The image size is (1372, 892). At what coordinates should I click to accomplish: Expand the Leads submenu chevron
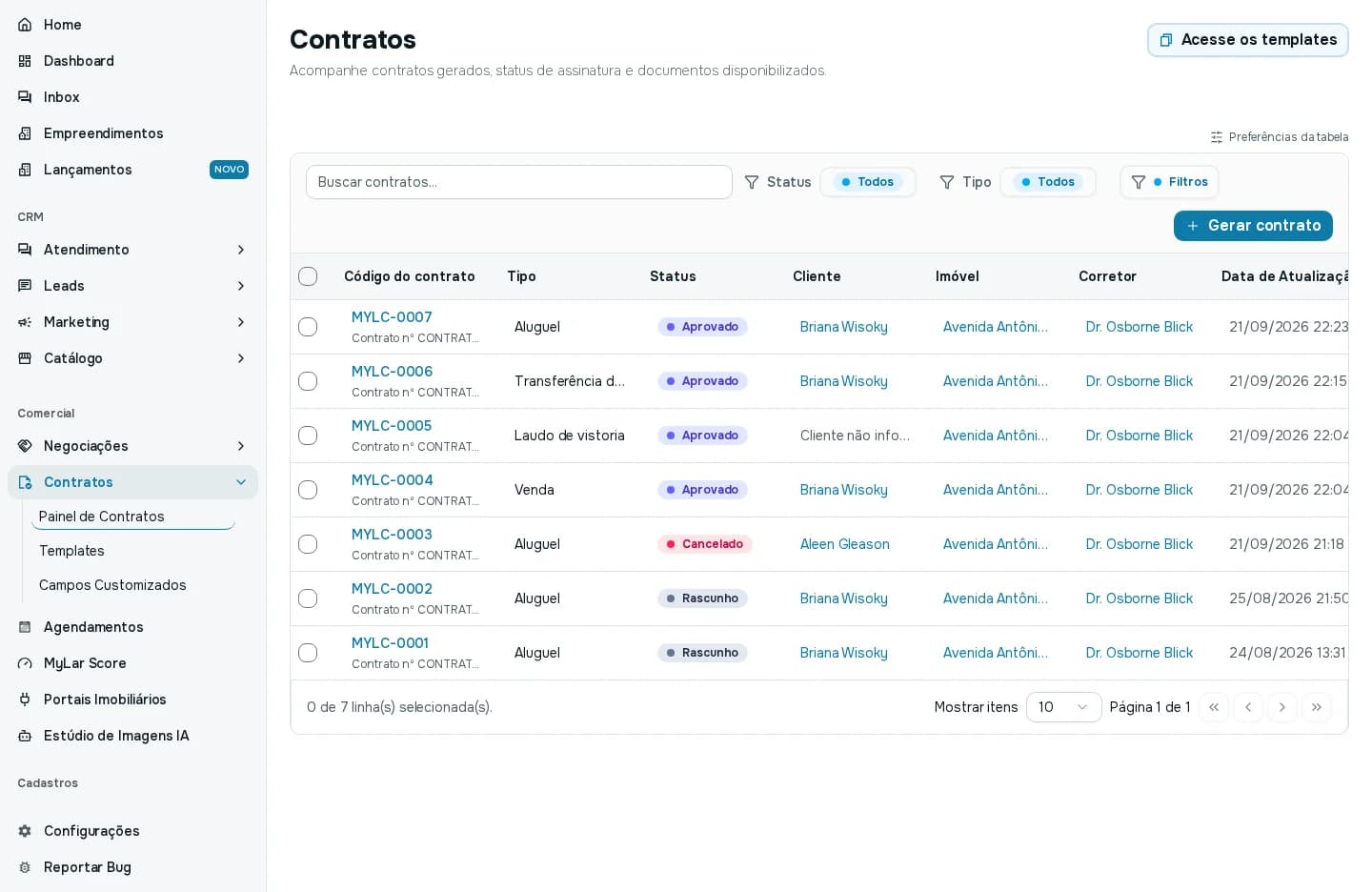click(241, 286)
